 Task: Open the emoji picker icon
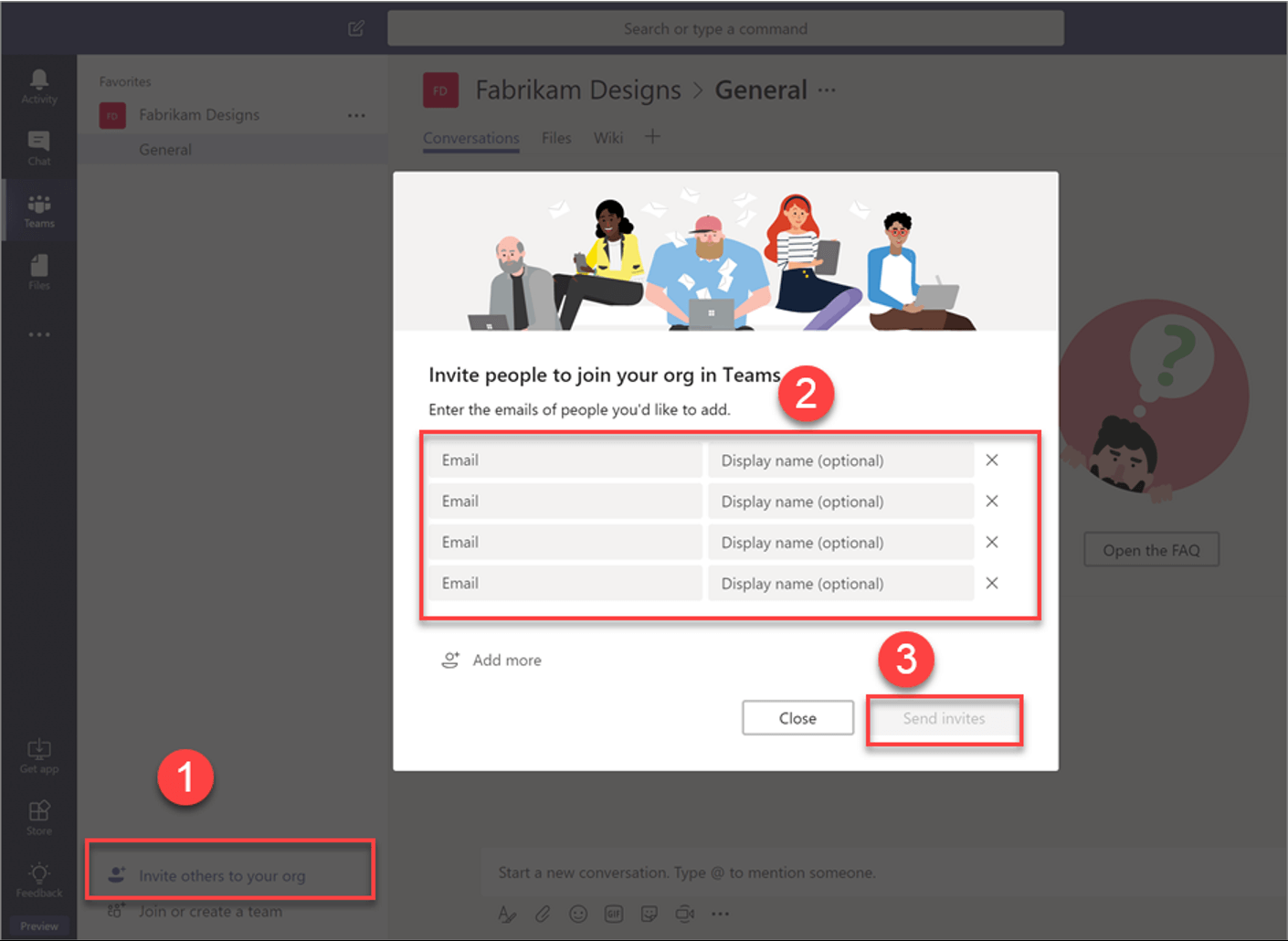click(578, 914)
